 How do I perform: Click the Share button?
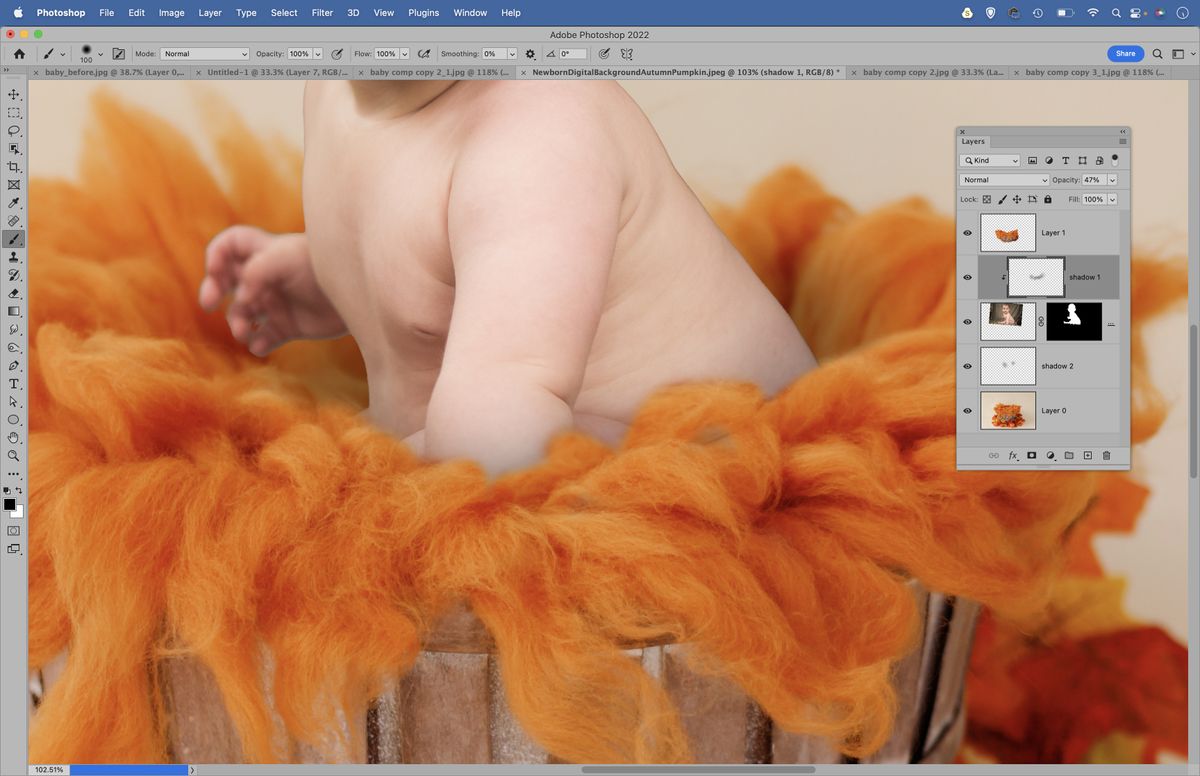click(1126, 54)
